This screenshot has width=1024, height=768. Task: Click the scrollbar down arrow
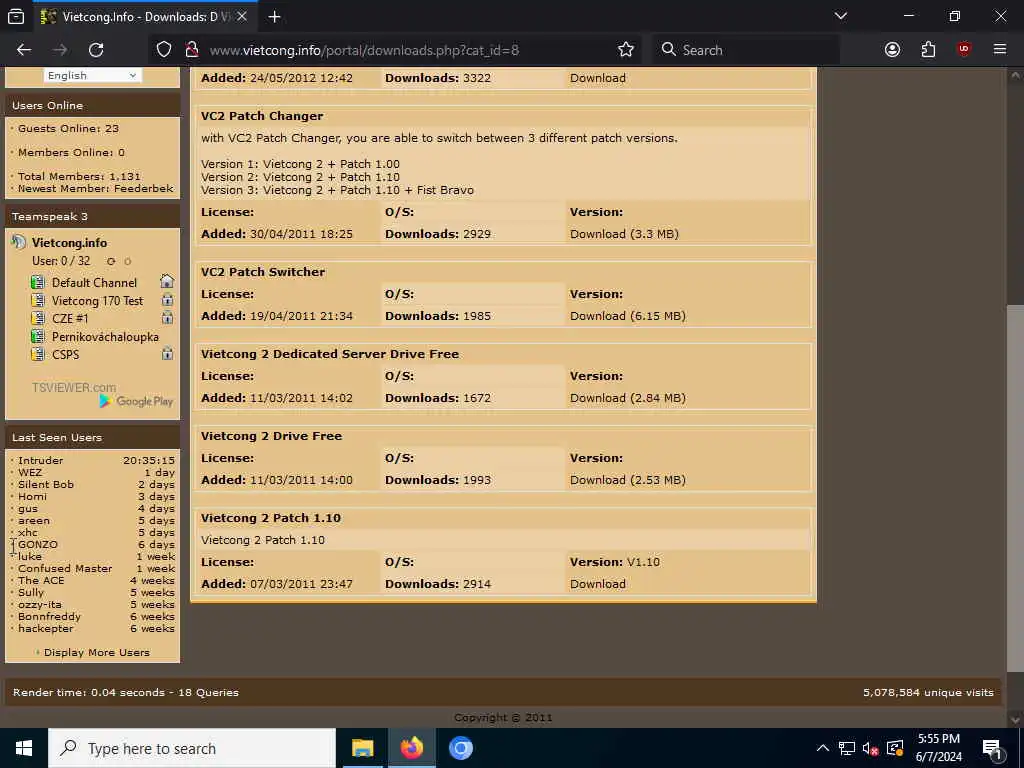click(x=1015, y=719)
